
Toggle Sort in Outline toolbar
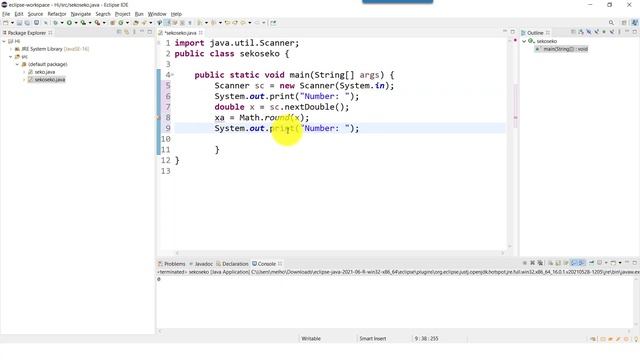[581, 32]
